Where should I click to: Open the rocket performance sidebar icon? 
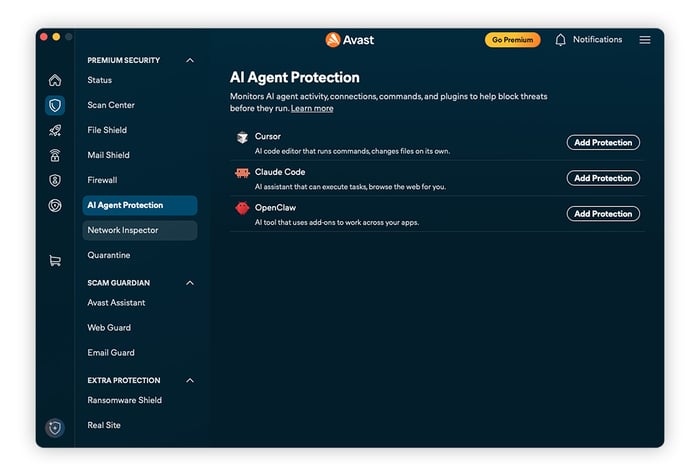pyautogui.click(x=55, y=130)
